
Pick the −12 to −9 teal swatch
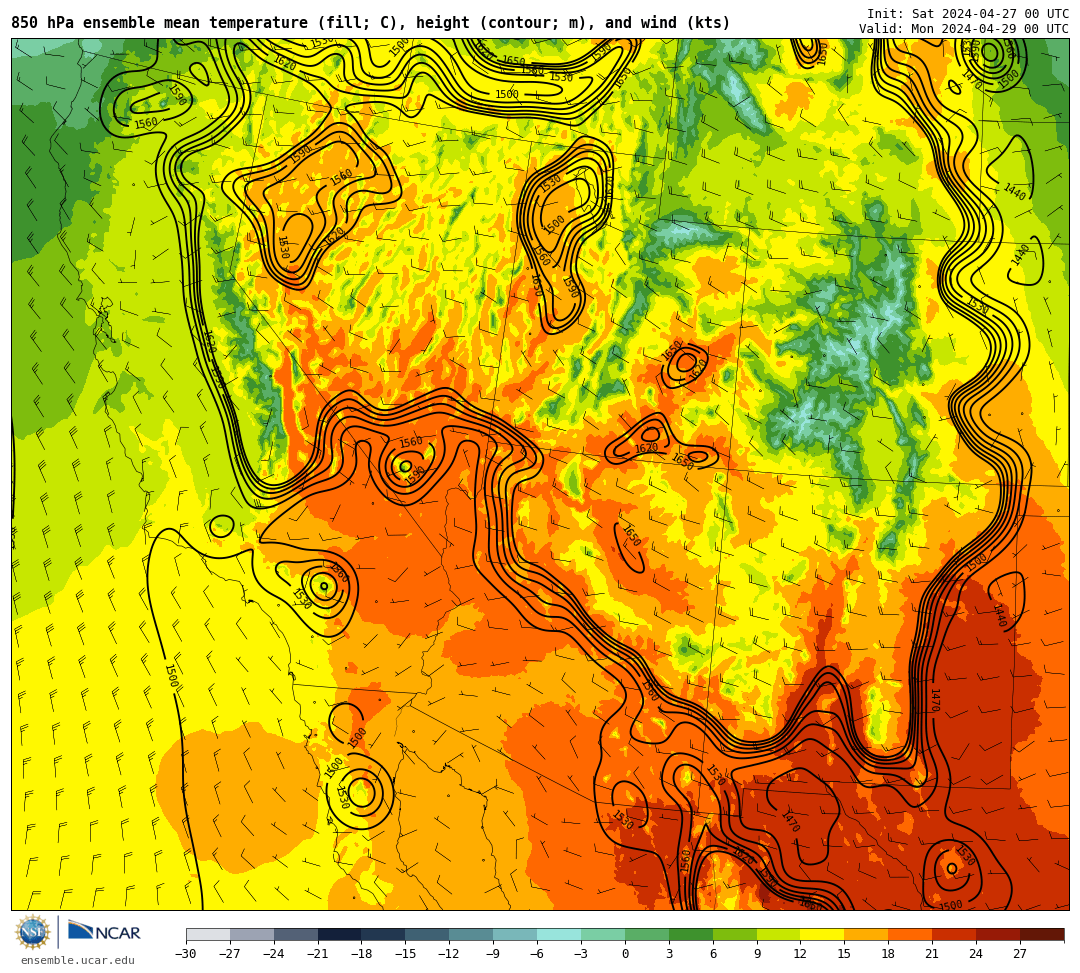[x=472, y=934]
